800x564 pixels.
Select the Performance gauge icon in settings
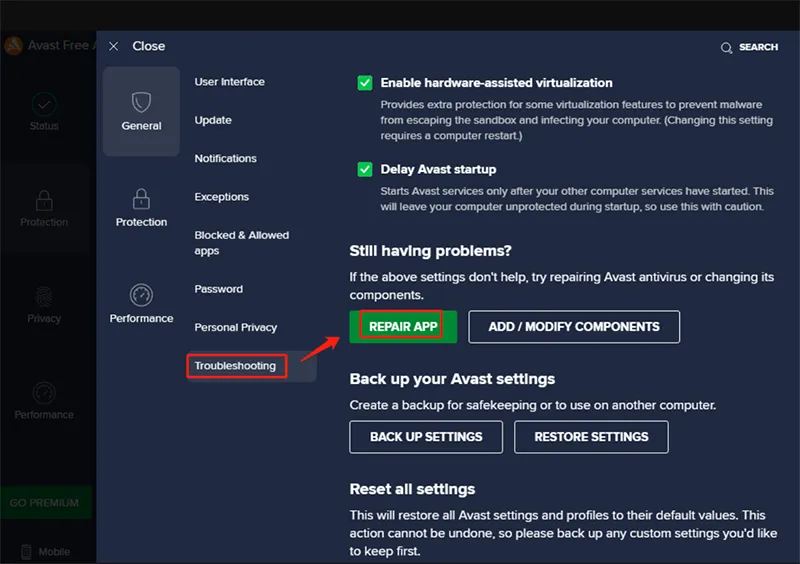tap(141, 295)
